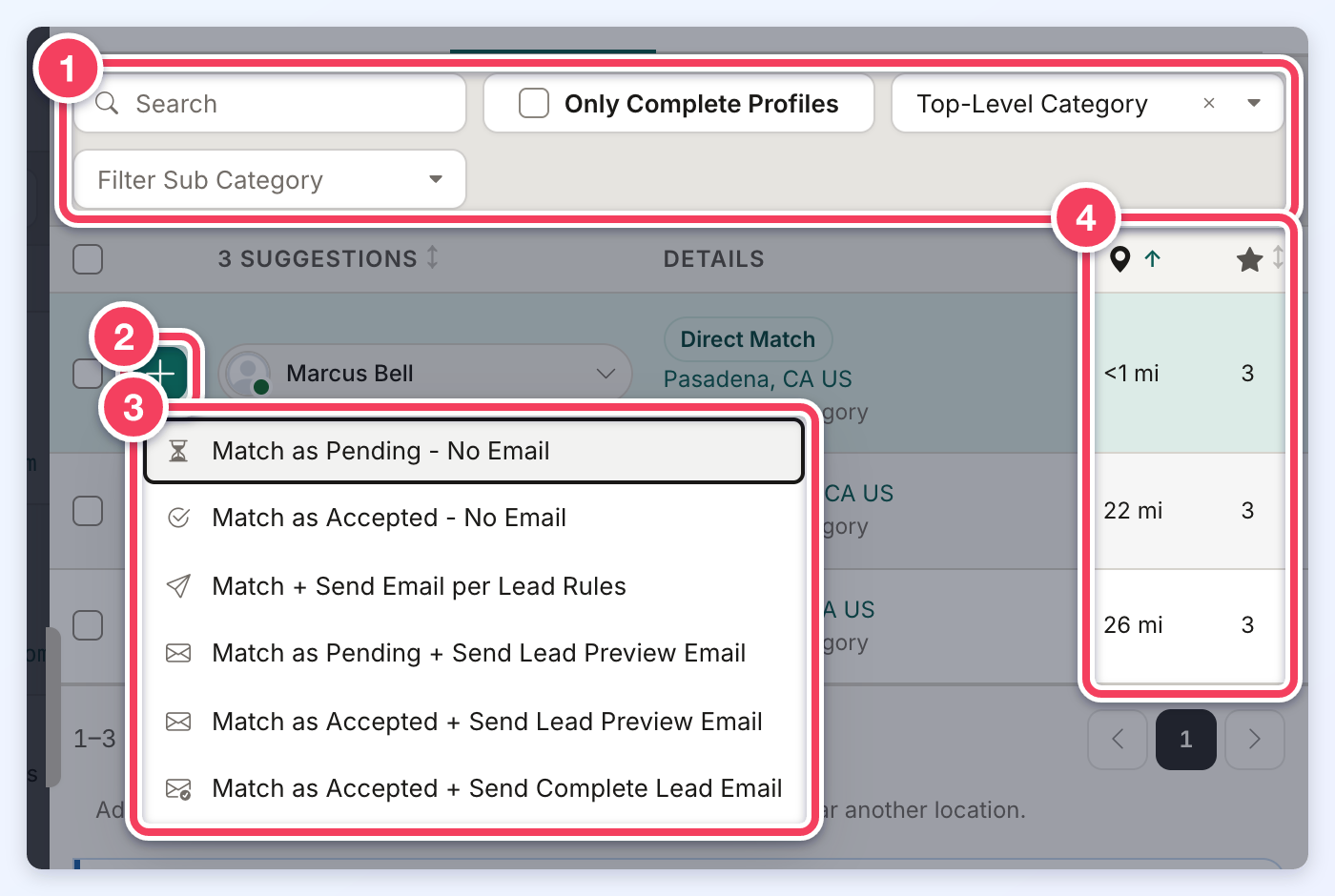Select the checkbox for the 22 mi row

coord(88,511)
